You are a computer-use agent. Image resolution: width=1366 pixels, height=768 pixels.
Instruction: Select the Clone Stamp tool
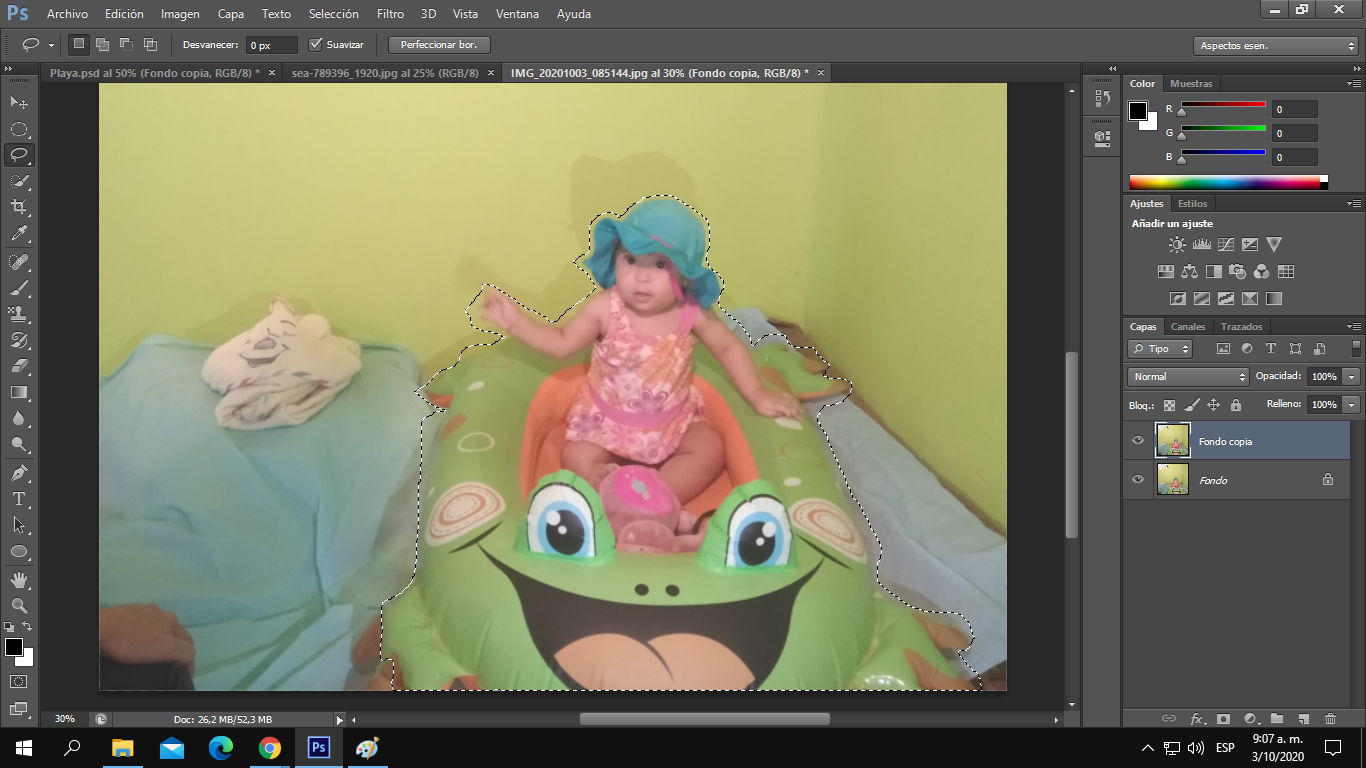pos(19,314)
